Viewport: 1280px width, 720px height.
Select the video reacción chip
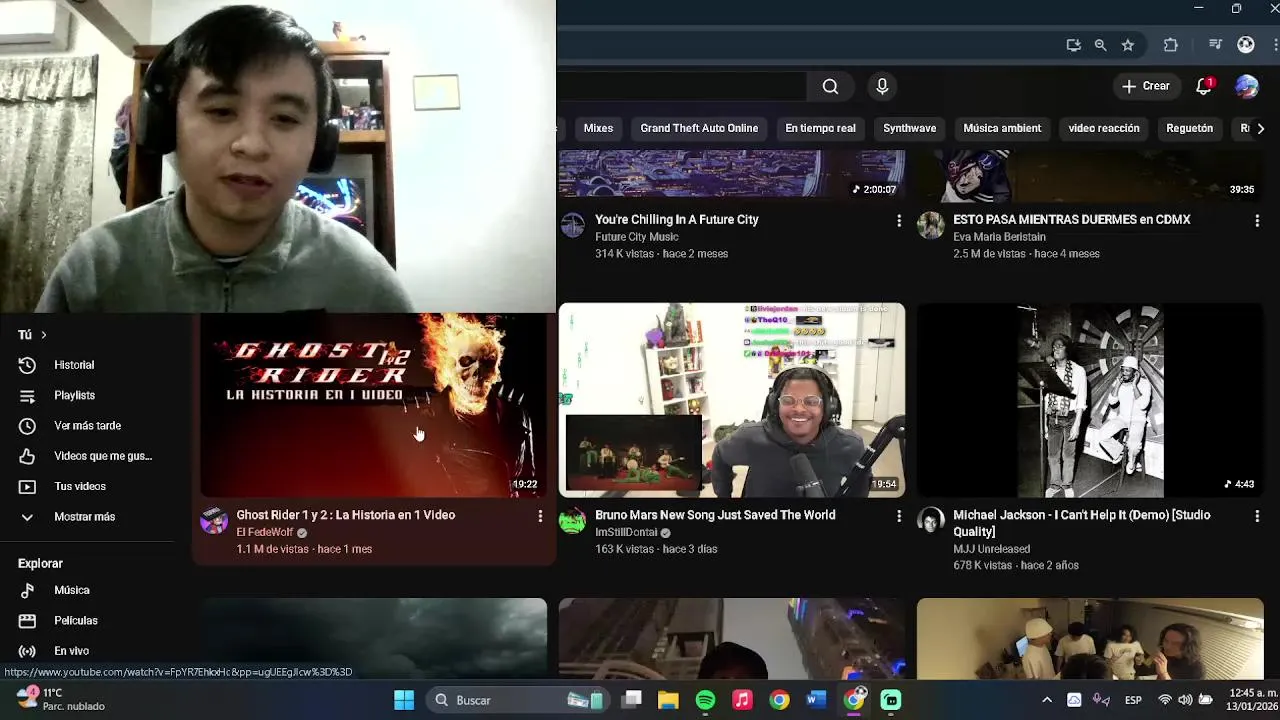point(1104,128)
